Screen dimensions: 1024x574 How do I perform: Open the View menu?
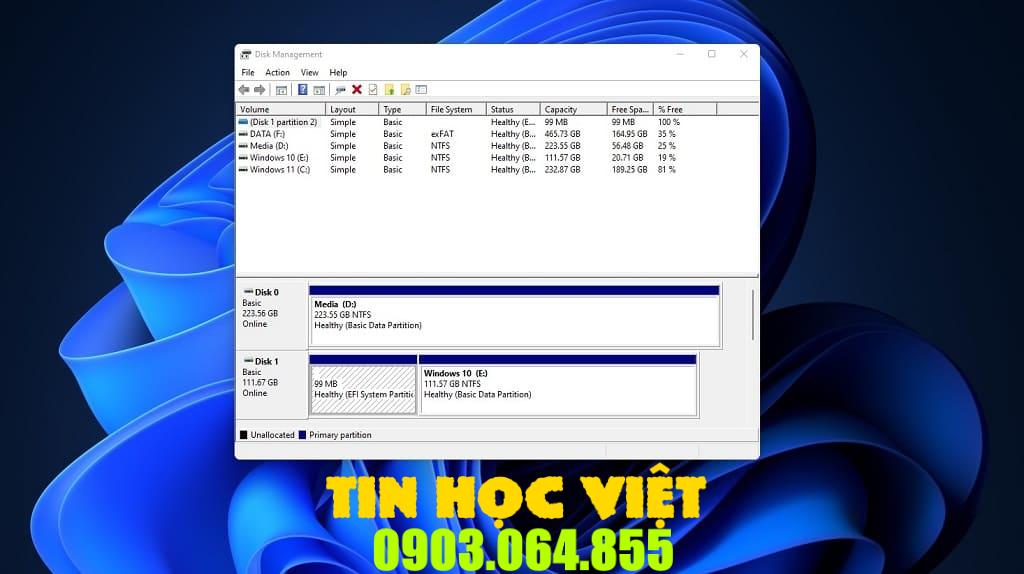pyautogui.click(x=310, y=73)
